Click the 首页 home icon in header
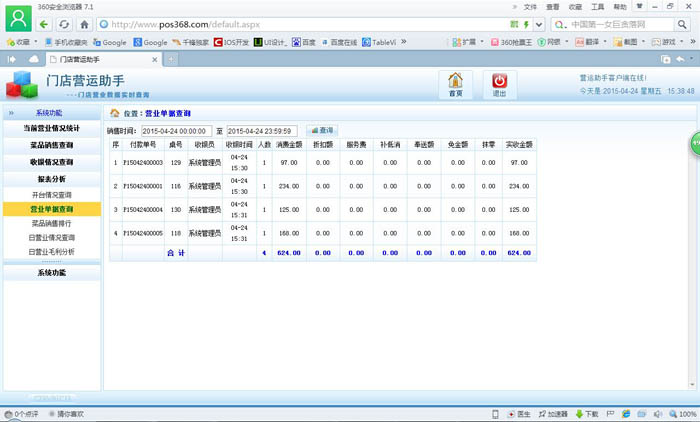The image size is (700, 422). click(x=456, y=82)
